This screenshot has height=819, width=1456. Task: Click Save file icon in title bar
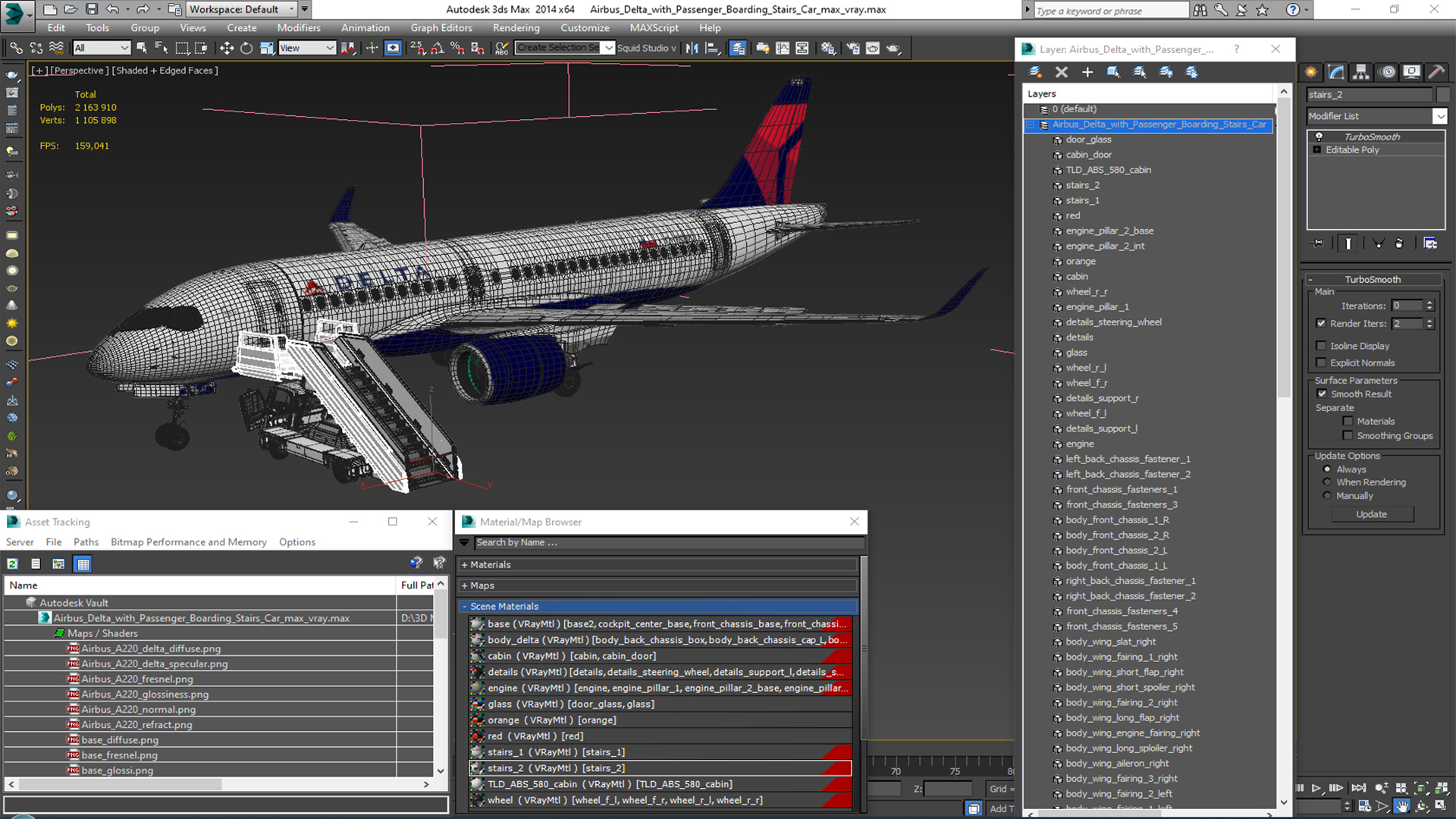coord(92,9)
